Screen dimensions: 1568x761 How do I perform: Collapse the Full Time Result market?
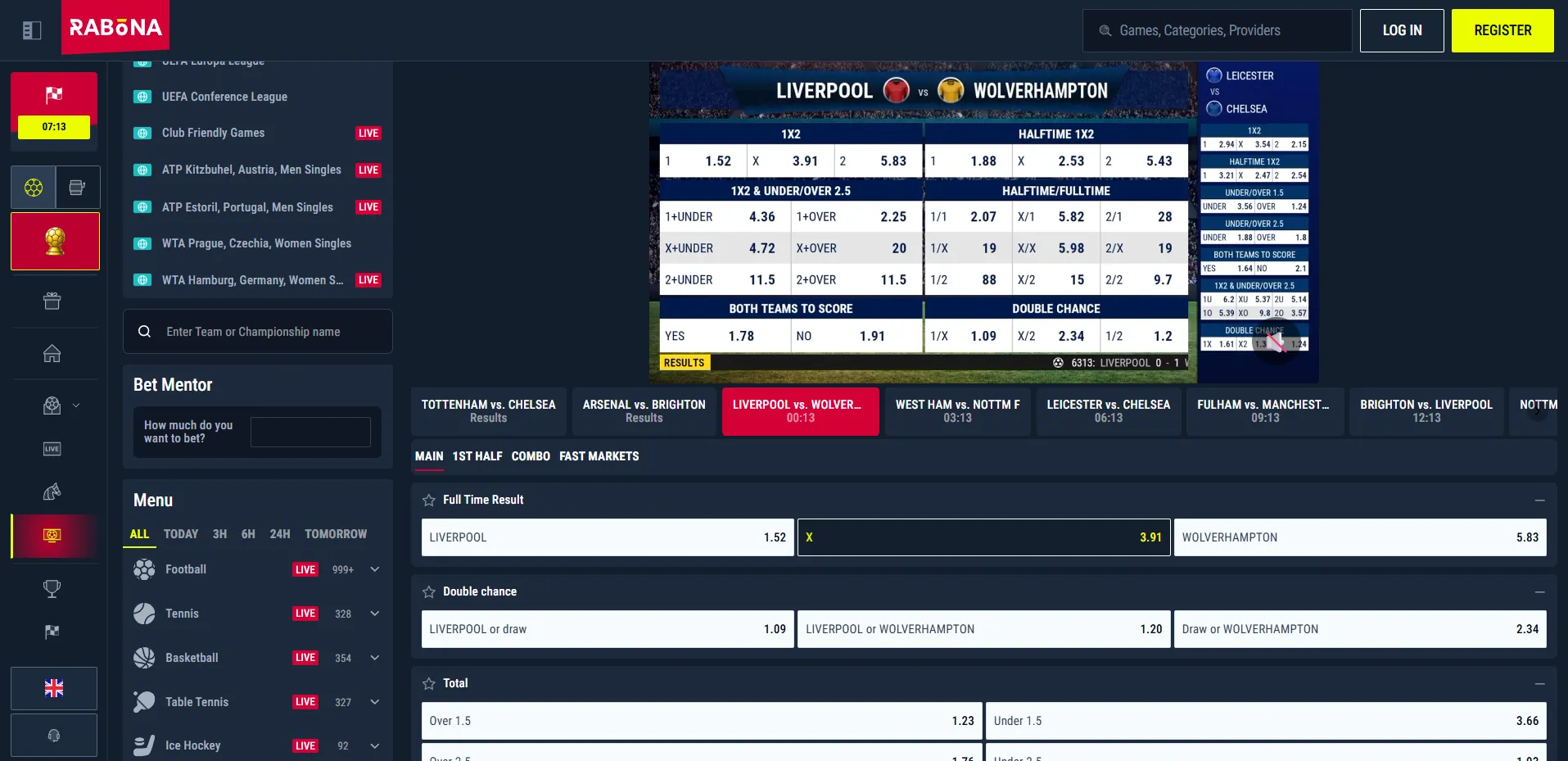click(1539, 500)
